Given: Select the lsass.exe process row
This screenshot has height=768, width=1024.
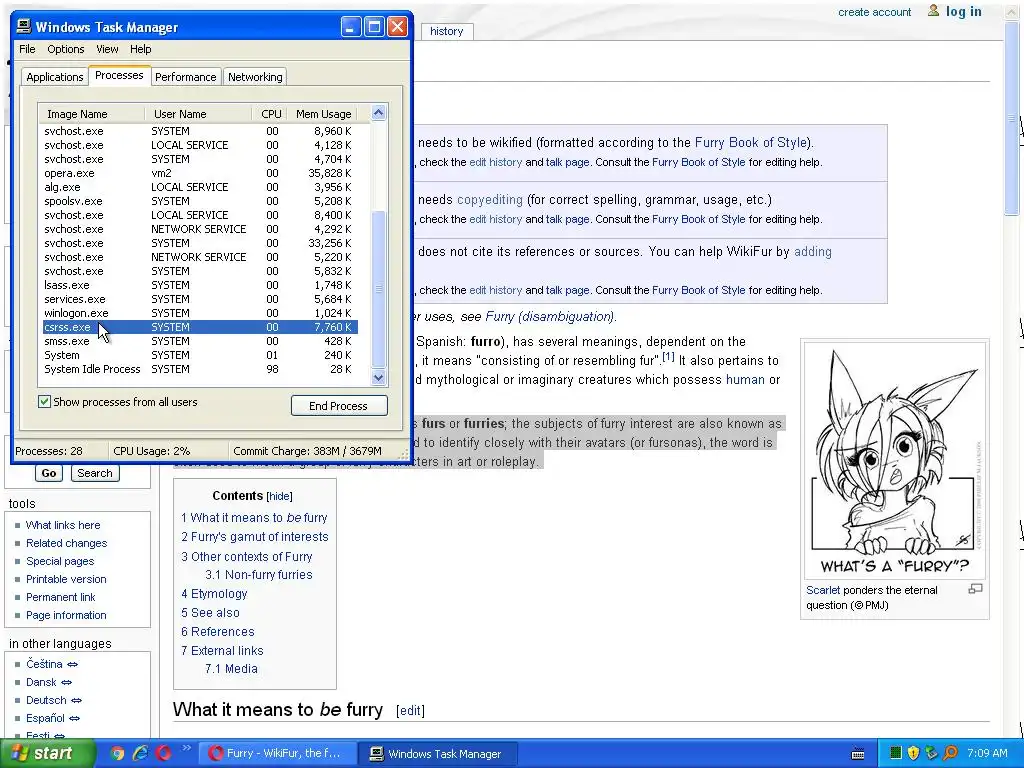Looking at the screenshot, I should point(200,285).
